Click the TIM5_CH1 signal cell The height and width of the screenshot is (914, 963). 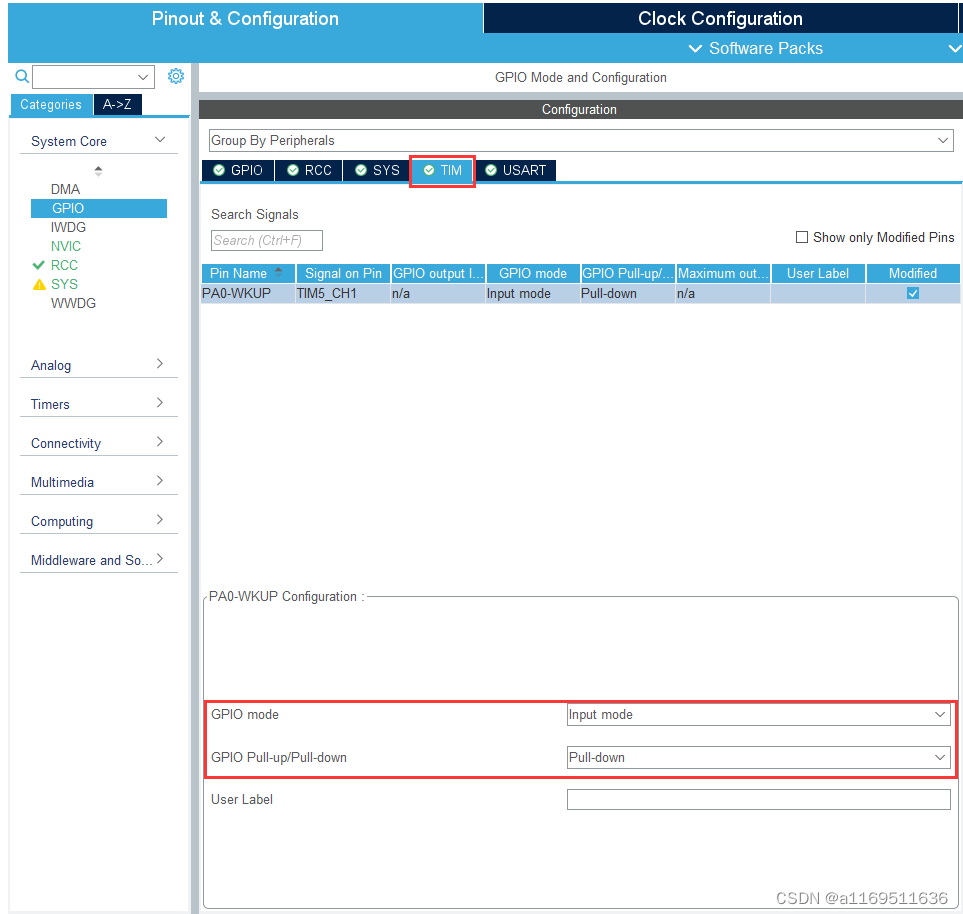(x=343, y=293)
